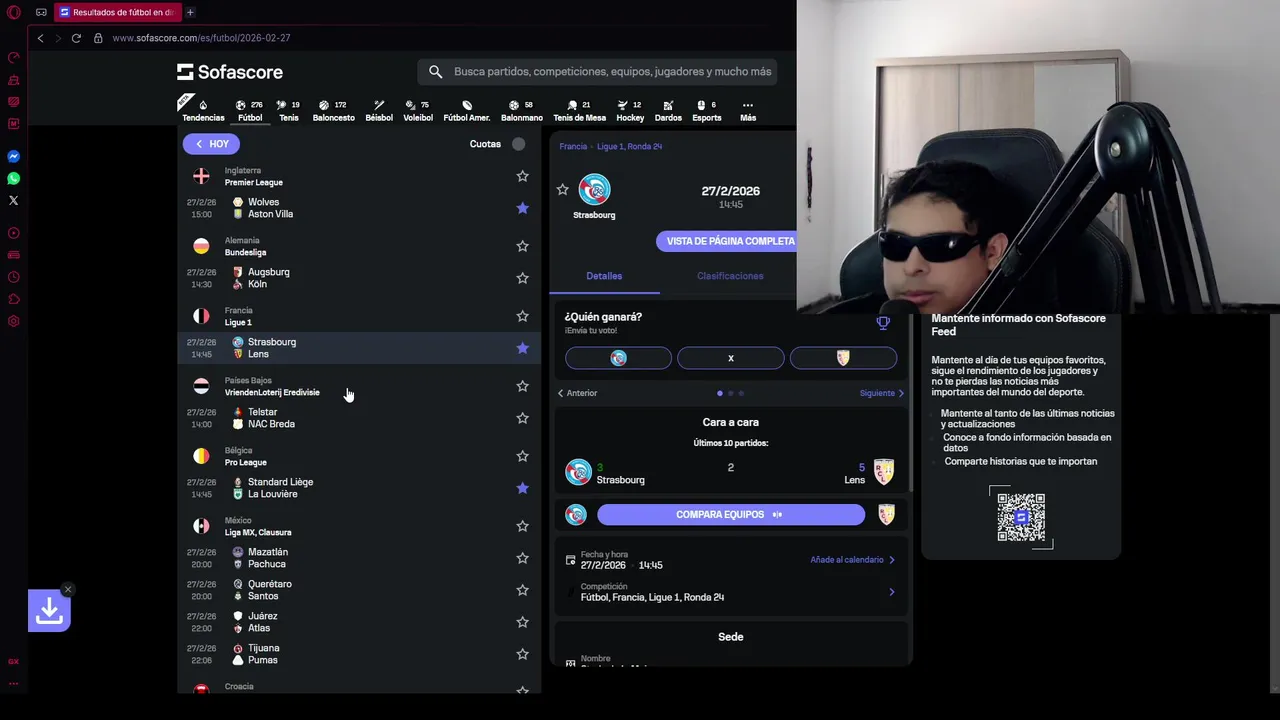Screen dimensions: 1280x720
Task: Expand the competition row chevron
Action: 892,592
